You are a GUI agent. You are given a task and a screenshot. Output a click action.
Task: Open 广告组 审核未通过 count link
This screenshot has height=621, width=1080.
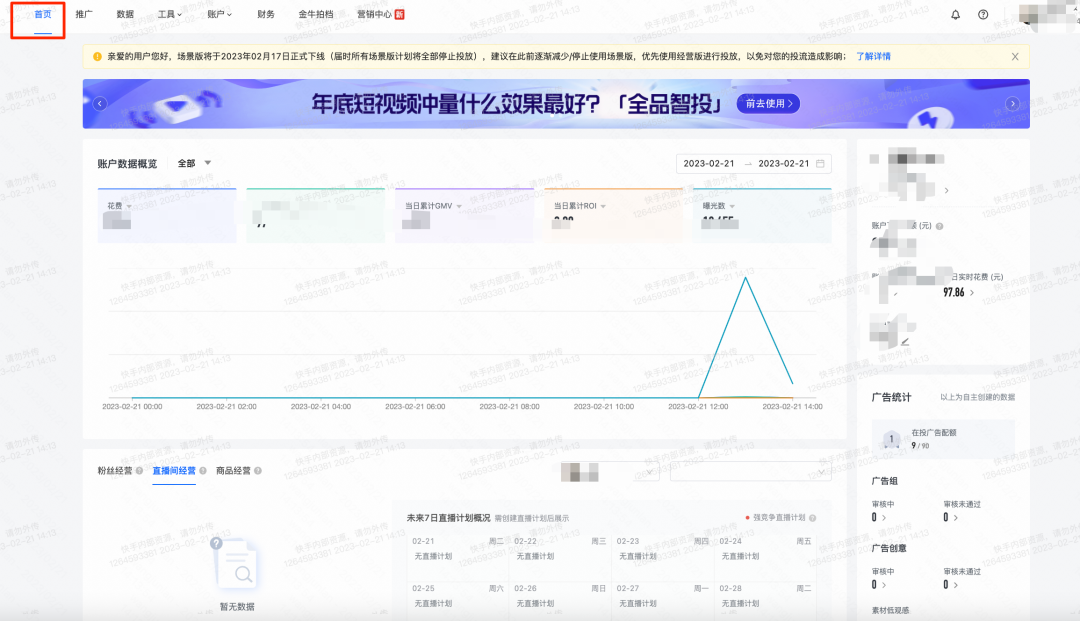click(x=951, y=518)
